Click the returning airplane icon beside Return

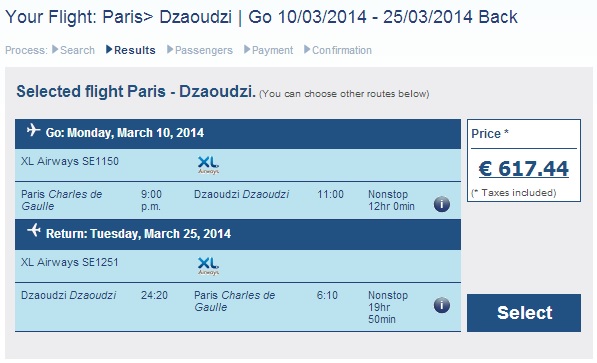pyautogui.click(x=34, y=230)
